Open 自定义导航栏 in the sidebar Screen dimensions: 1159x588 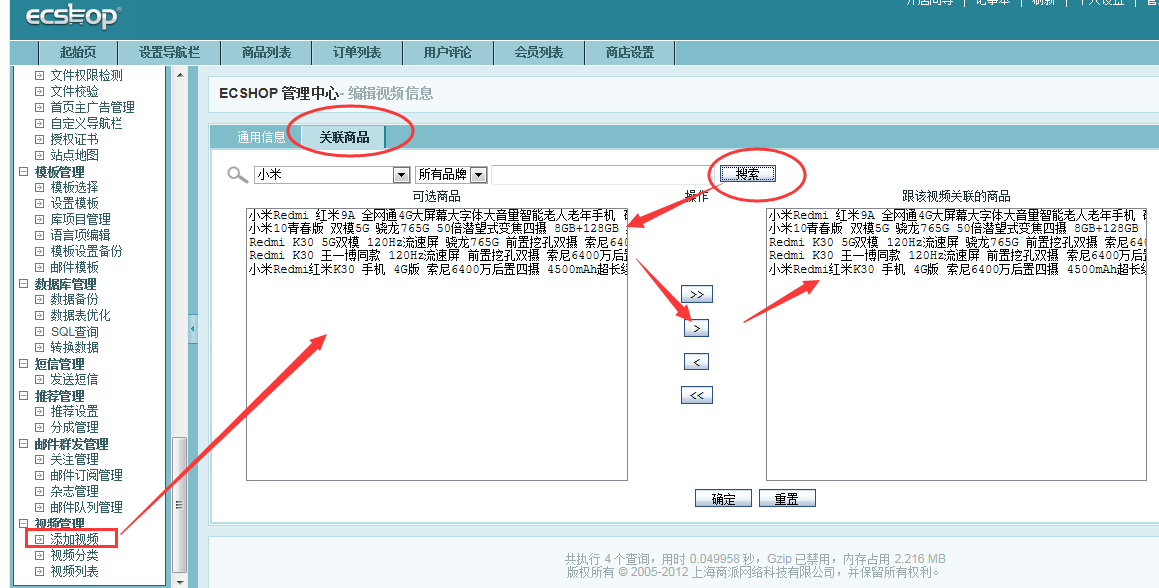86,123
